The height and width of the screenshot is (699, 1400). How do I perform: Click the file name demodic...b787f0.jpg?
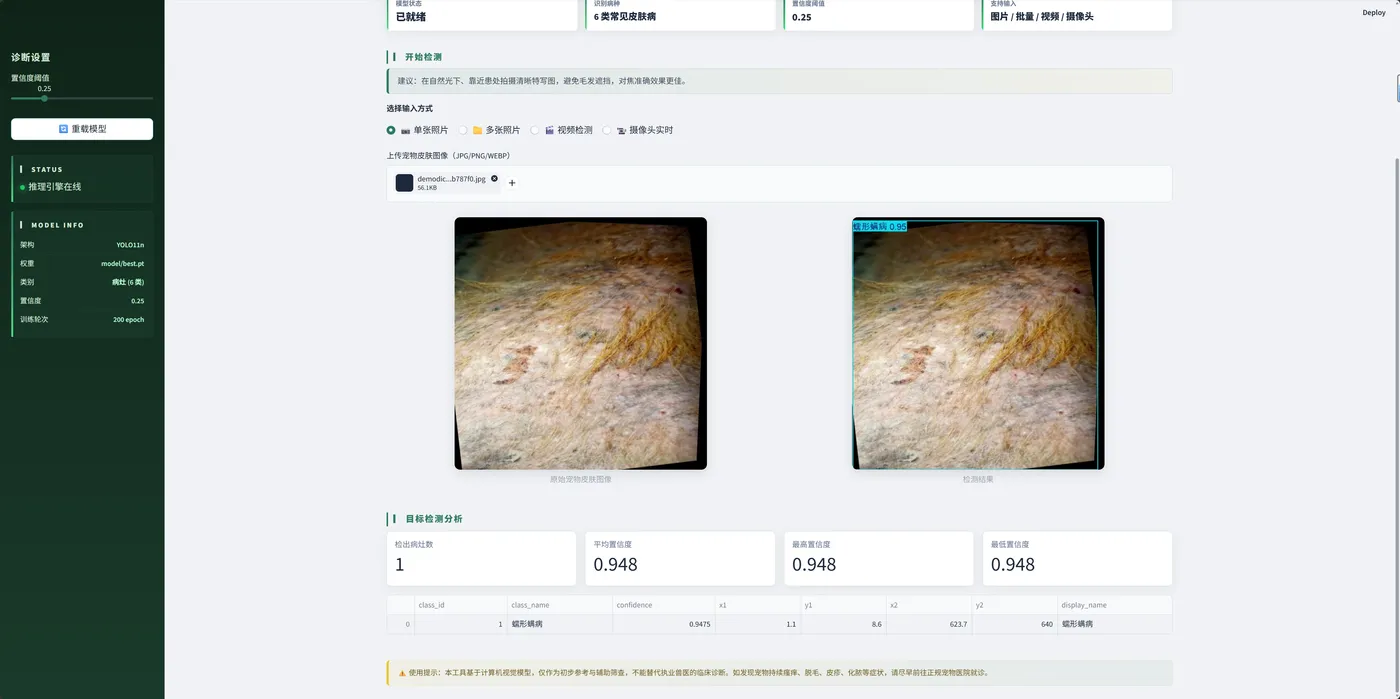click(451, 178)
